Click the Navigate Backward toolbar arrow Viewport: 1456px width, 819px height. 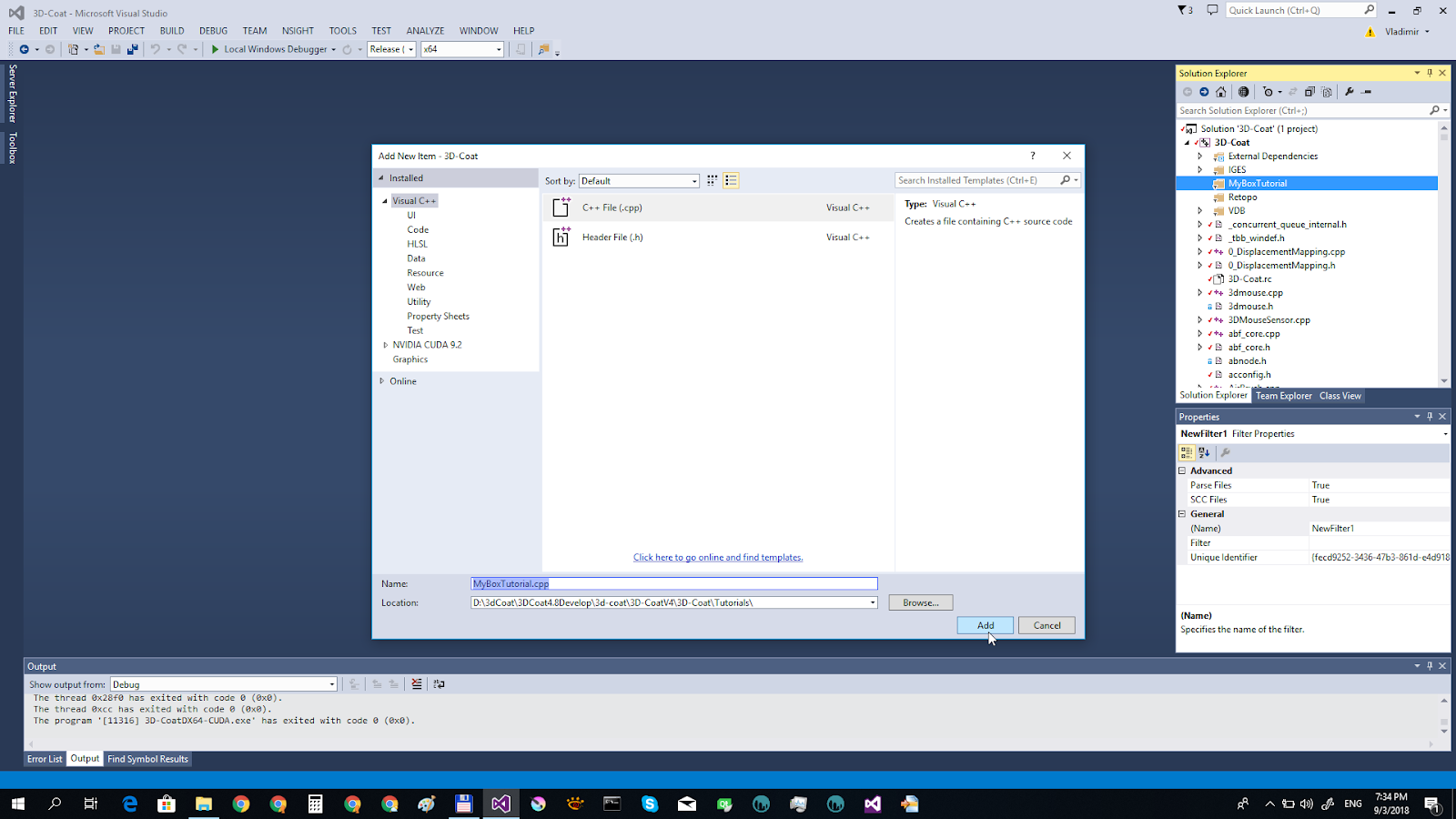tap(24, 49)
